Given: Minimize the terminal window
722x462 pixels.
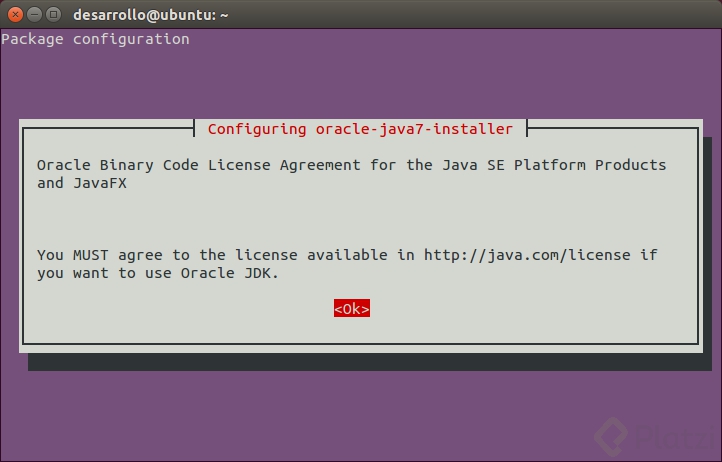Looking at the screenshot, I should point(35,15).
